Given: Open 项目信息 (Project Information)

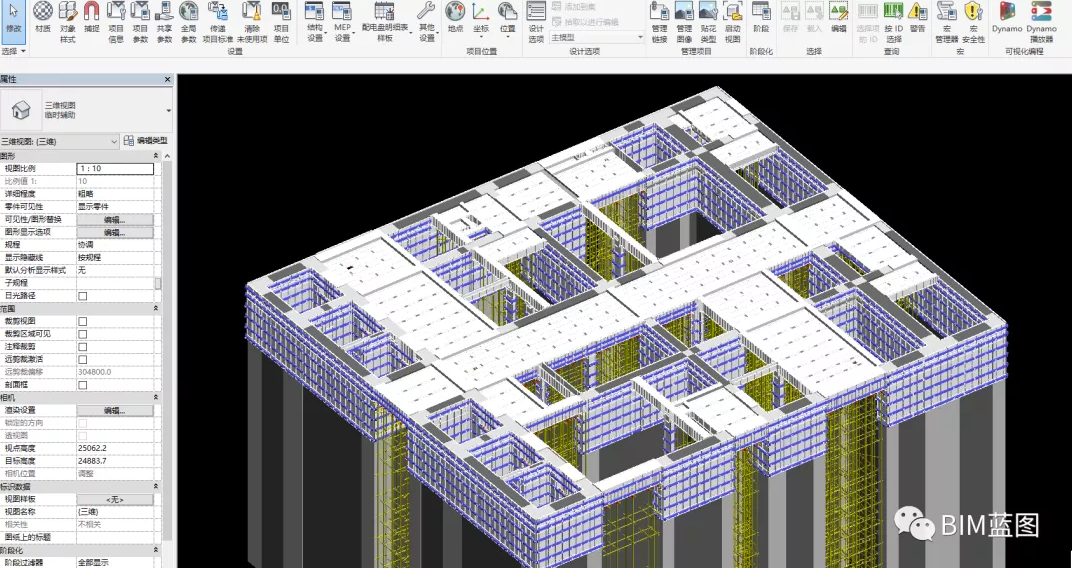Looking at the screenshot, I should (116, 22).
